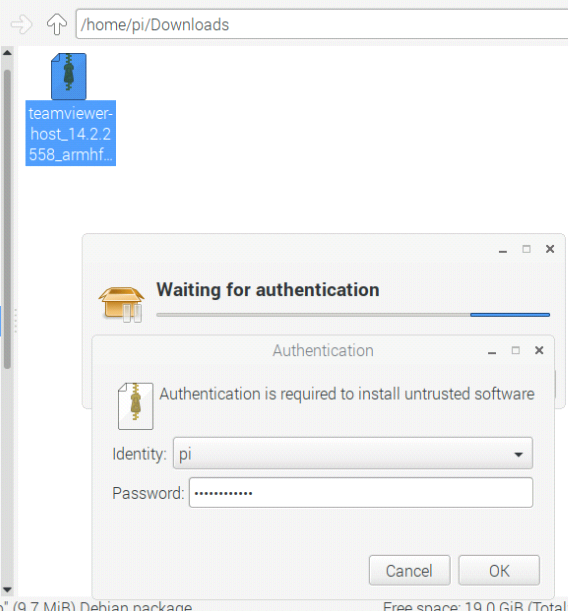
Task: Click the installation progress bar
Action: 353,314
